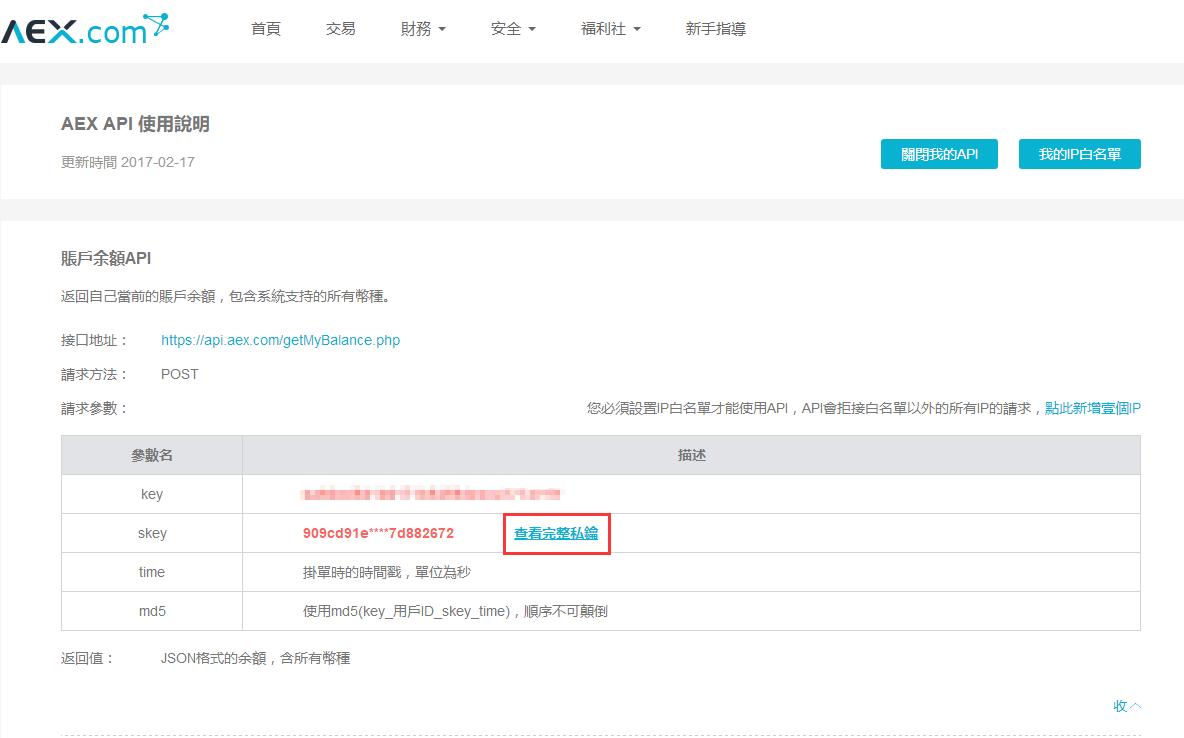Click 點此新增壹個IP link
1184x738 pixels.
(x=1093, y=408)
